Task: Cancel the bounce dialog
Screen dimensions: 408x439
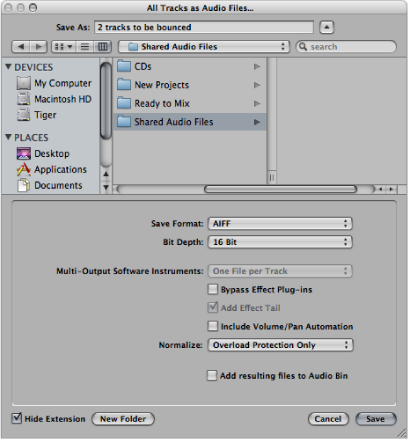Action: click(x=328, y=419)
